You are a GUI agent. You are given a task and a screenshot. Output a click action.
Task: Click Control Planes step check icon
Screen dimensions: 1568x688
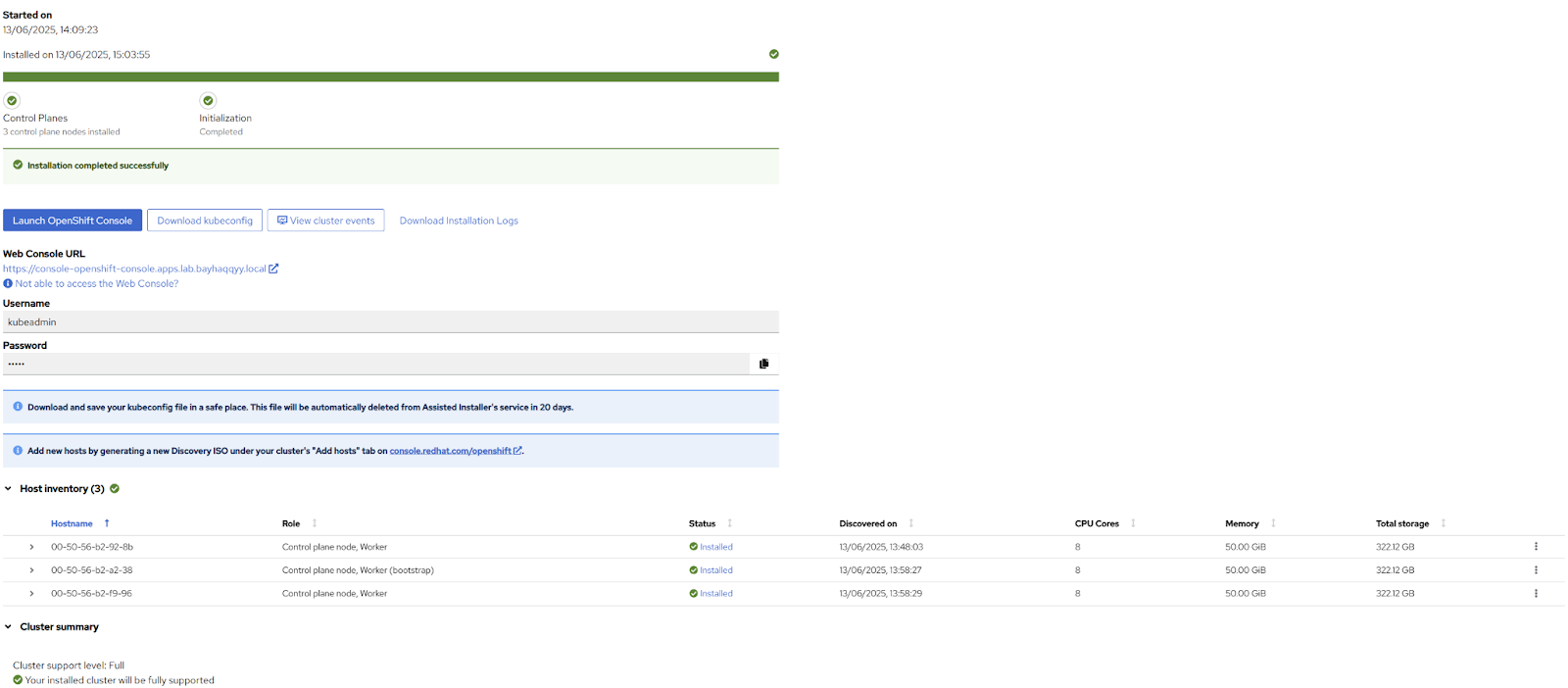coord(12,100)
